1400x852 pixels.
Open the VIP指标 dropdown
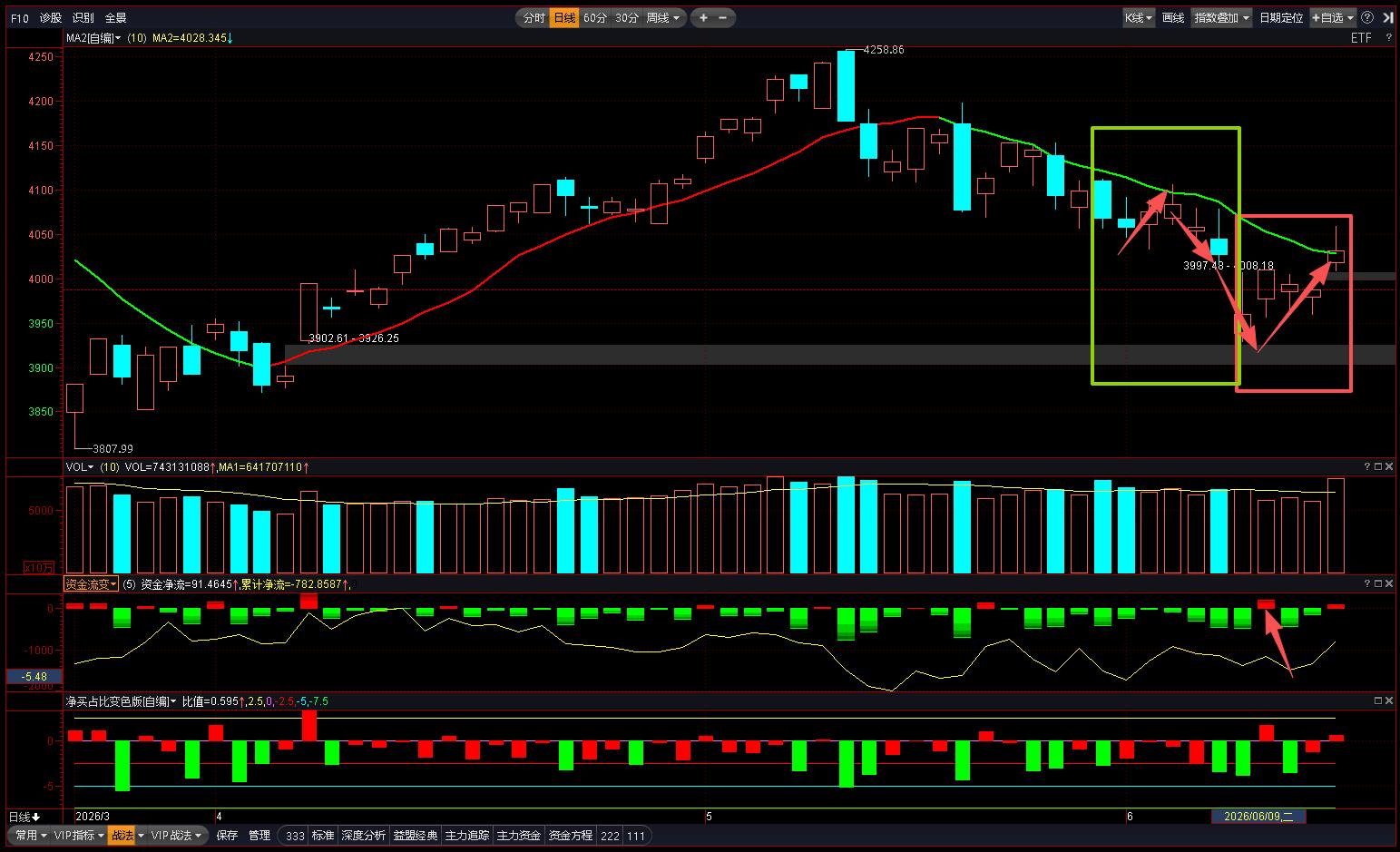[79, 835]
